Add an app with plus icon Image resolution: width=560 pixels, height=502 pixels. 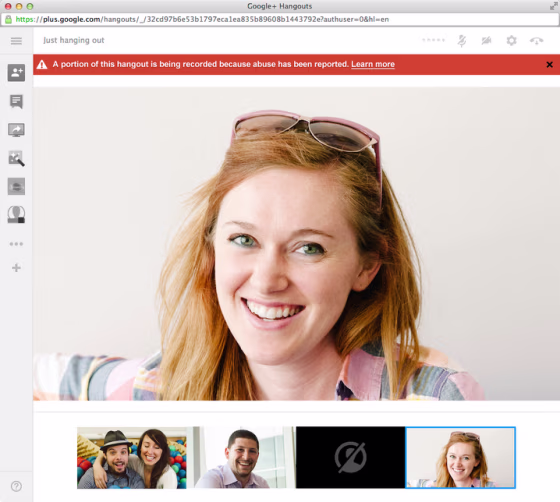[16, 268]
